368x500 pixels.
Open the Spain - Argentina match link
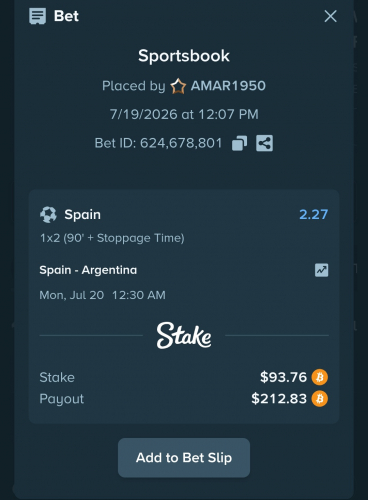coord(88,270)
